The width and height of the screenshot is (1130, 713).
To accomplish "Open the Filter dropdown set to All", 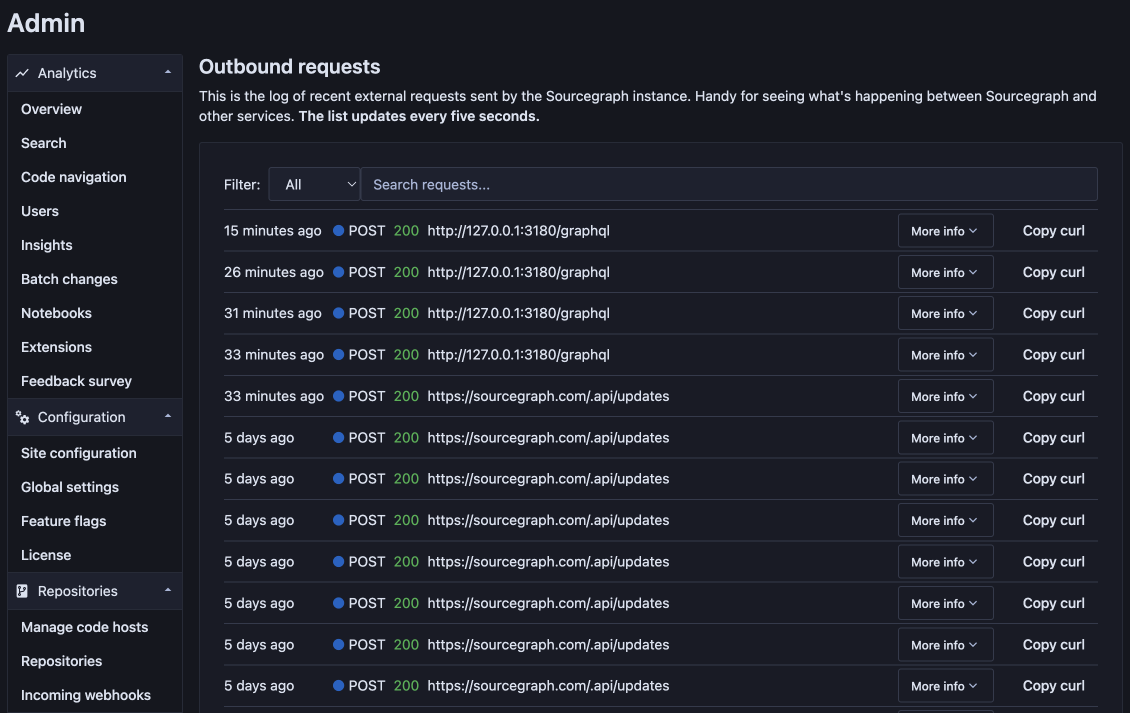I will [314, 185].
